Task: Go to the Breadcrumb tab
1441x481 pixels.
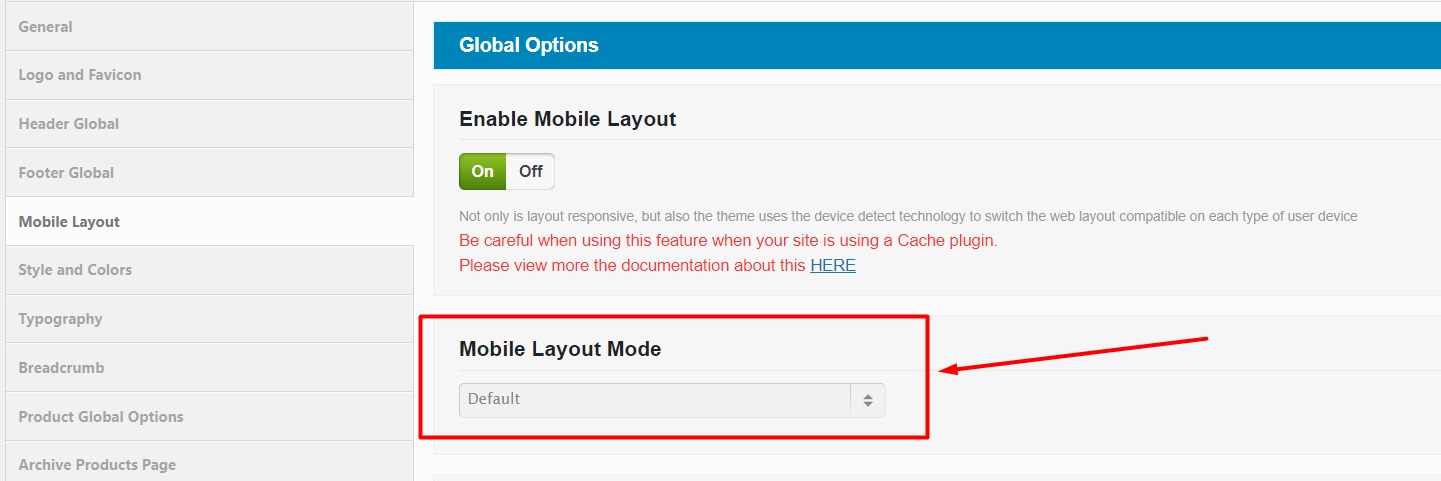Action: 62,368
